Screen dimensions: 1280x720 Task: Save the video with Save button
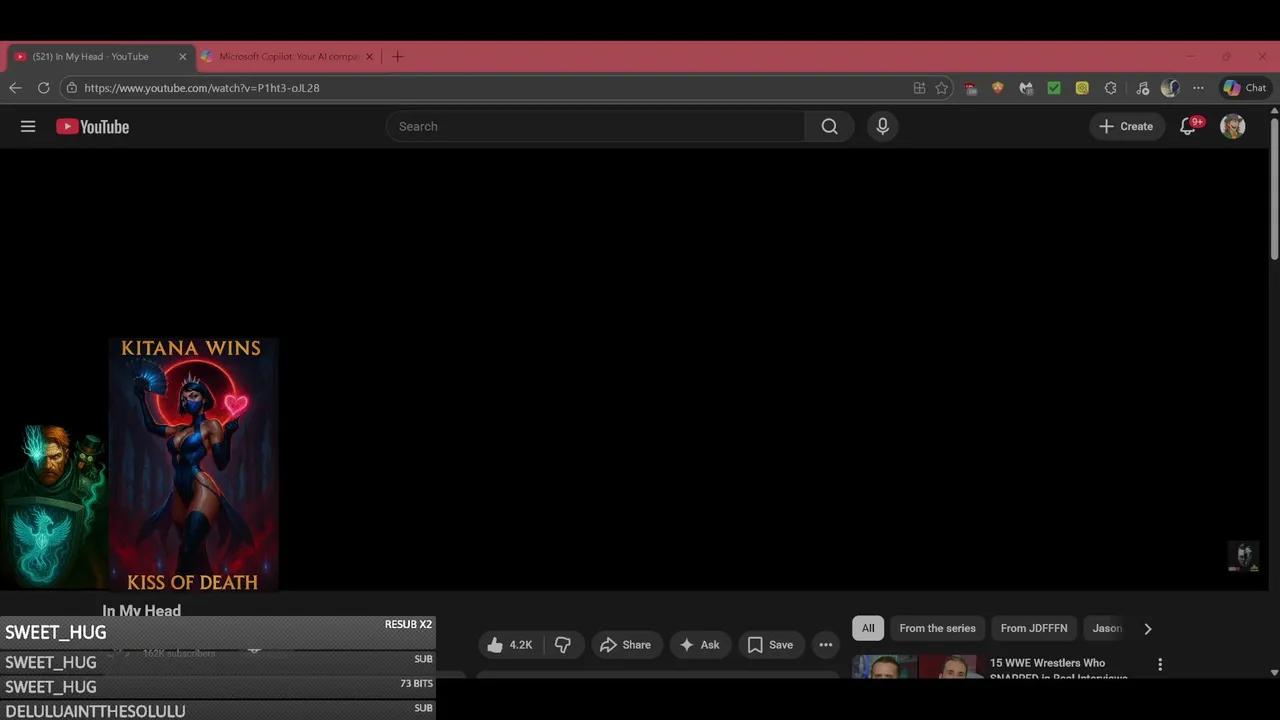pos(770,645)
